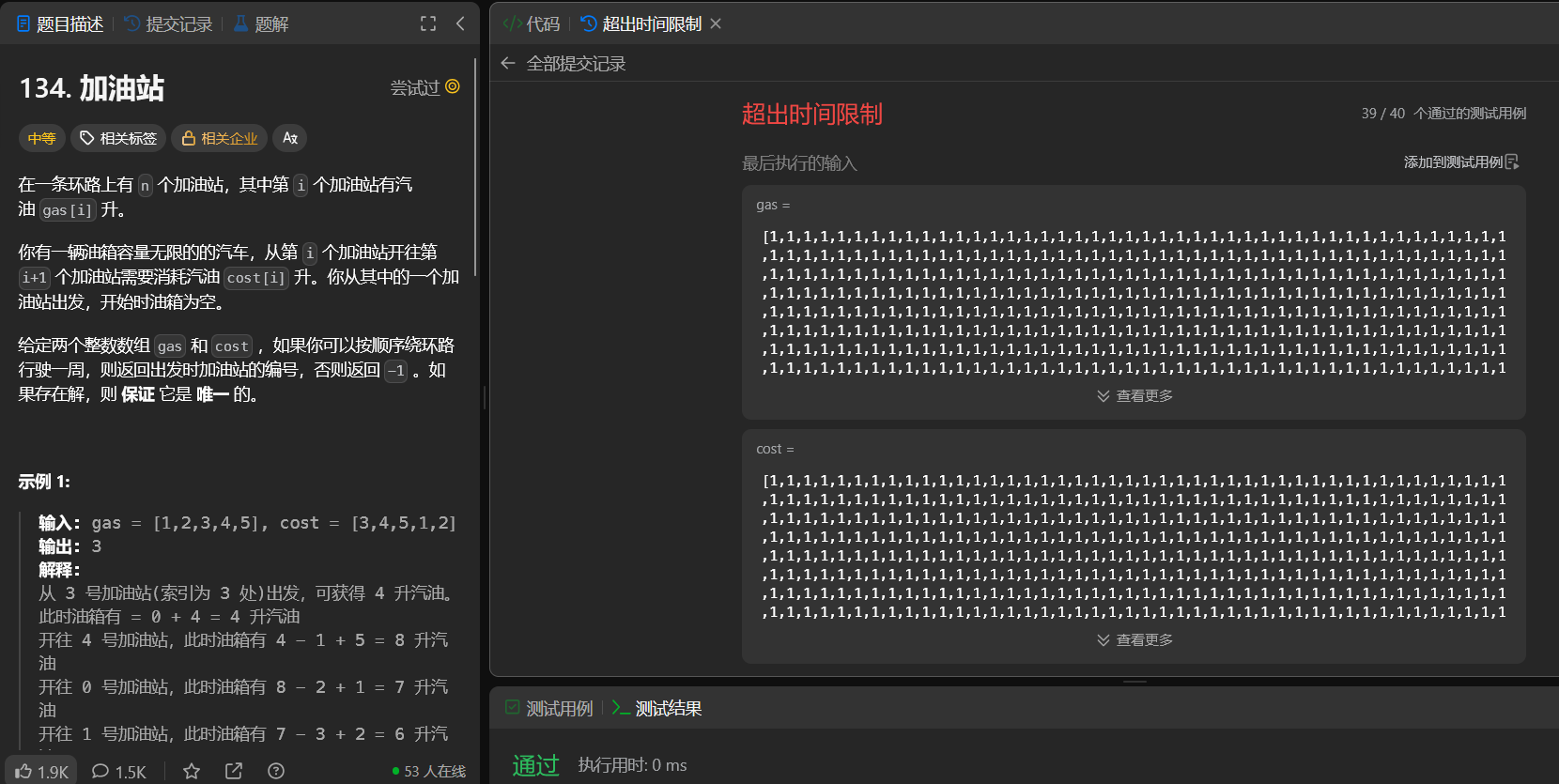Image resolution: width=1559 pixels, height=784 pixels.
Task: Select the 测试用例 tab
Action: (549, 708)
